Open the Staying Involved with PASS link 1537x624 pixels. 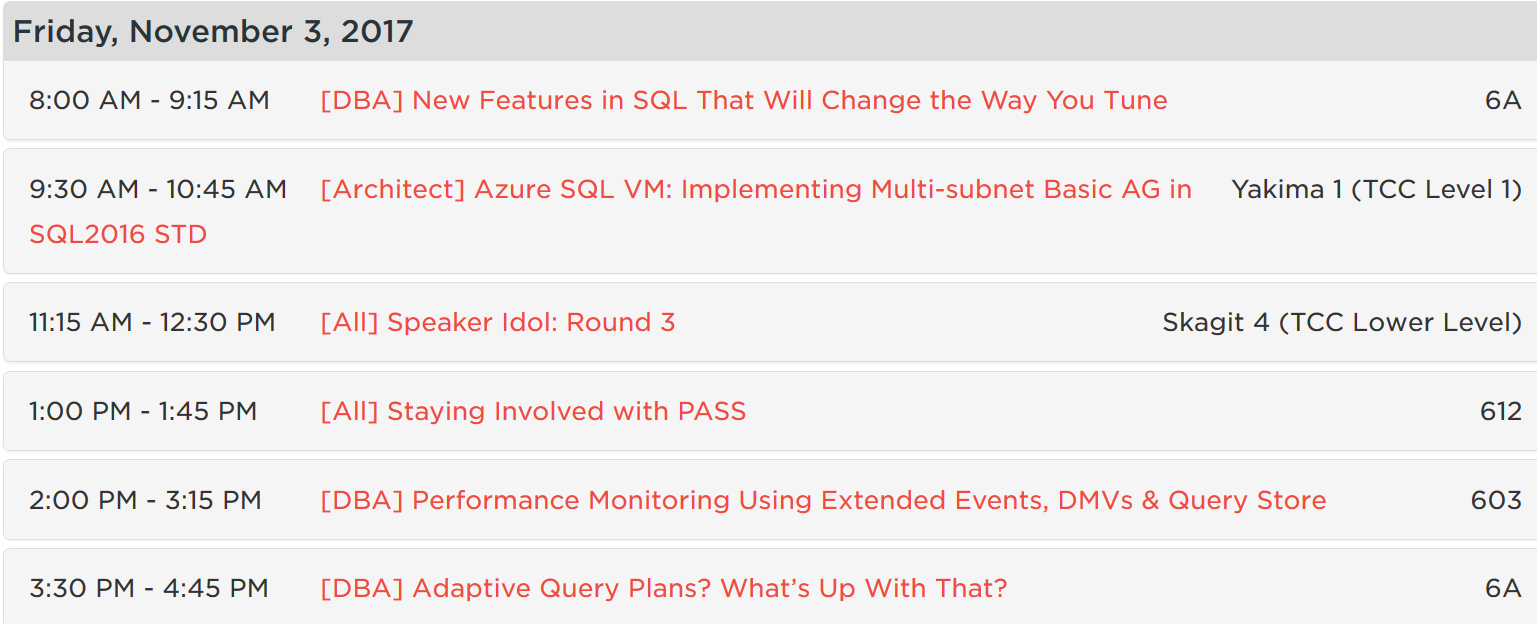(x=533, y=411)
